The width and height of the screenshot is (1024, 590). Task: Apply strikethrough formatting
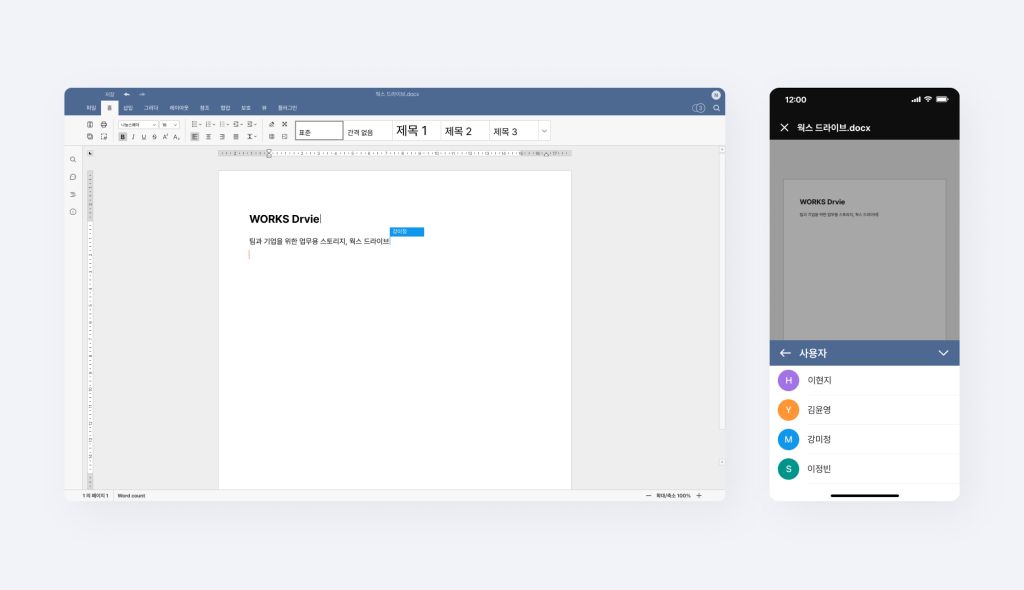[x=154, y=137]
